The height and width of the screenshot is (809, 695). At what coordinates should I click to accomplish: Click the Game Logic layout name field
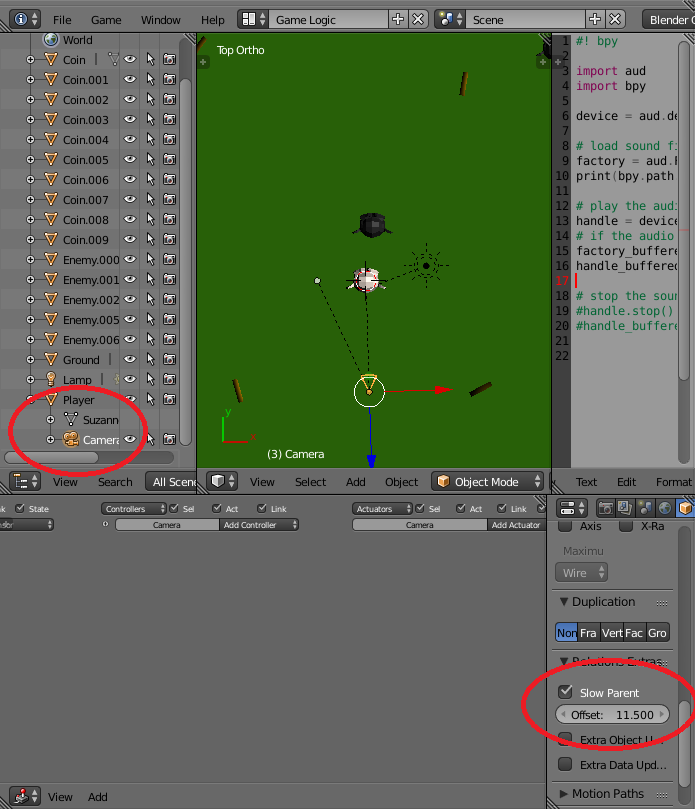pyautogui.click(x=328, y=20)
